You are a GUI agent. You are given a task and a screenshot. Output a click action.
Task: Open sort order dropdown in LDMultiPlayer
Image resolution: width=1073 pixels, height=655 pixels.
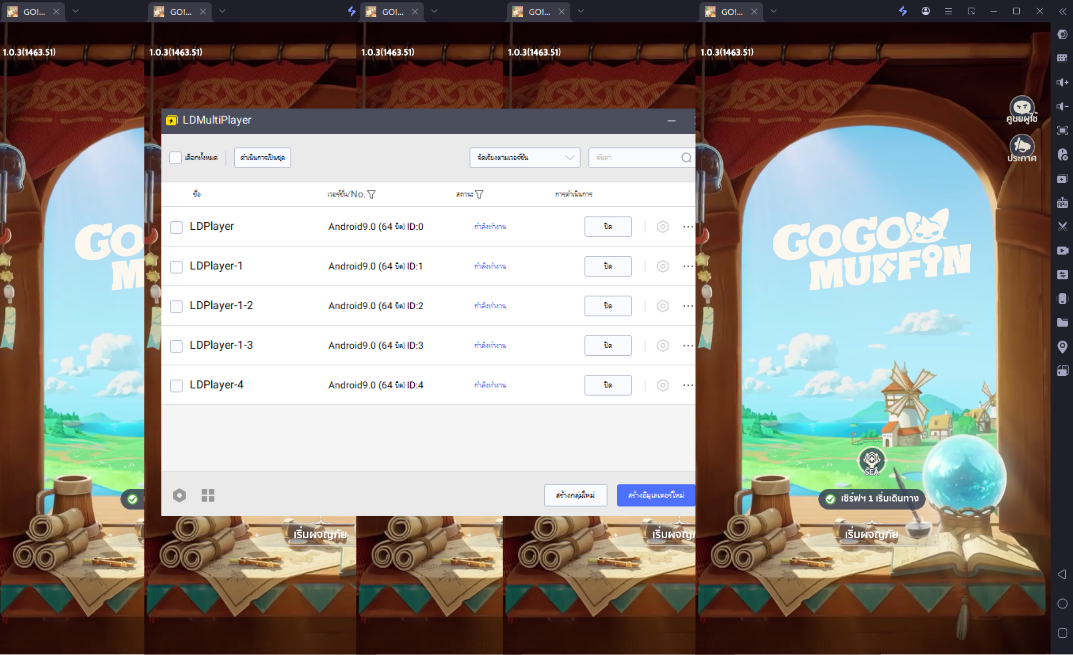click(525, 157)
